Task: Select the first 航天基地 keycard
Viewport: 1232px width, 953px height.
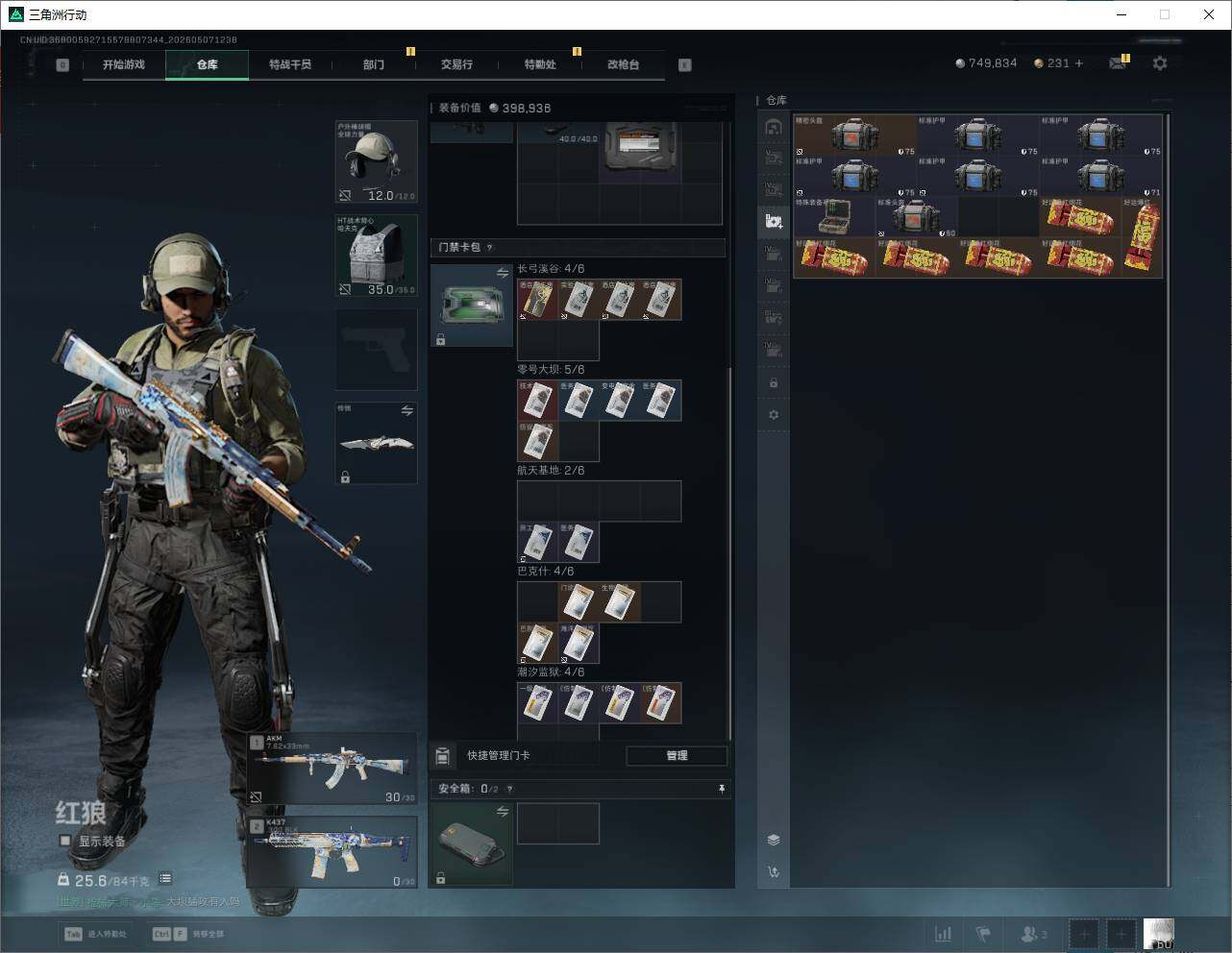Action: [x=537, y=542]
